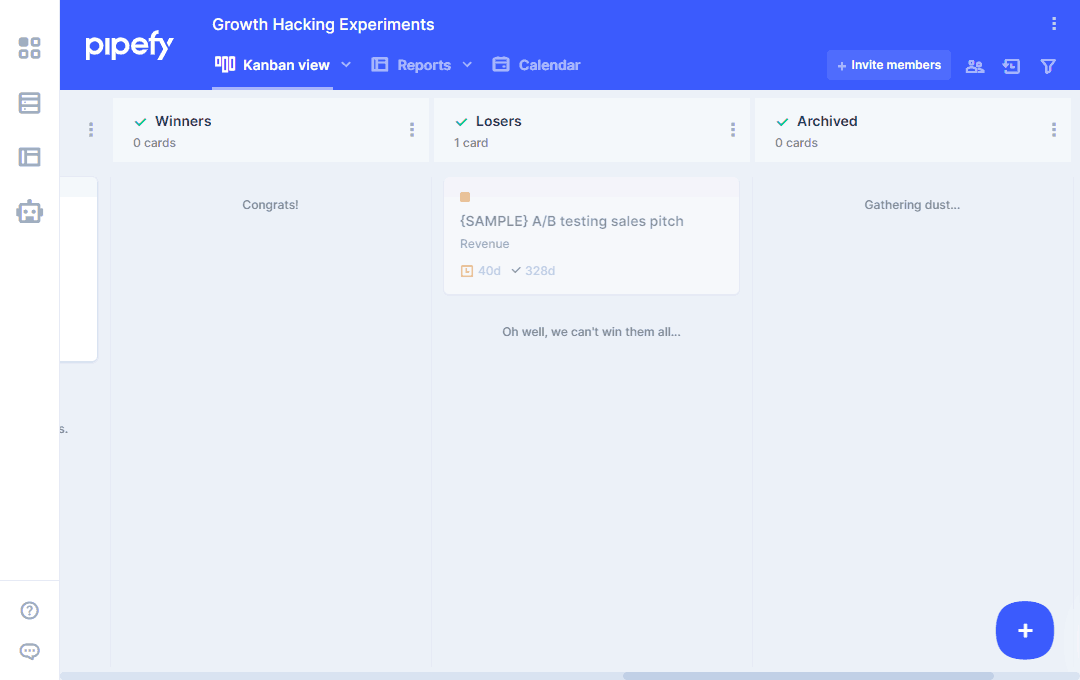1080x680 pixels.
Task: Click the green checkmark beside Archived
Action: pos(782,122)
